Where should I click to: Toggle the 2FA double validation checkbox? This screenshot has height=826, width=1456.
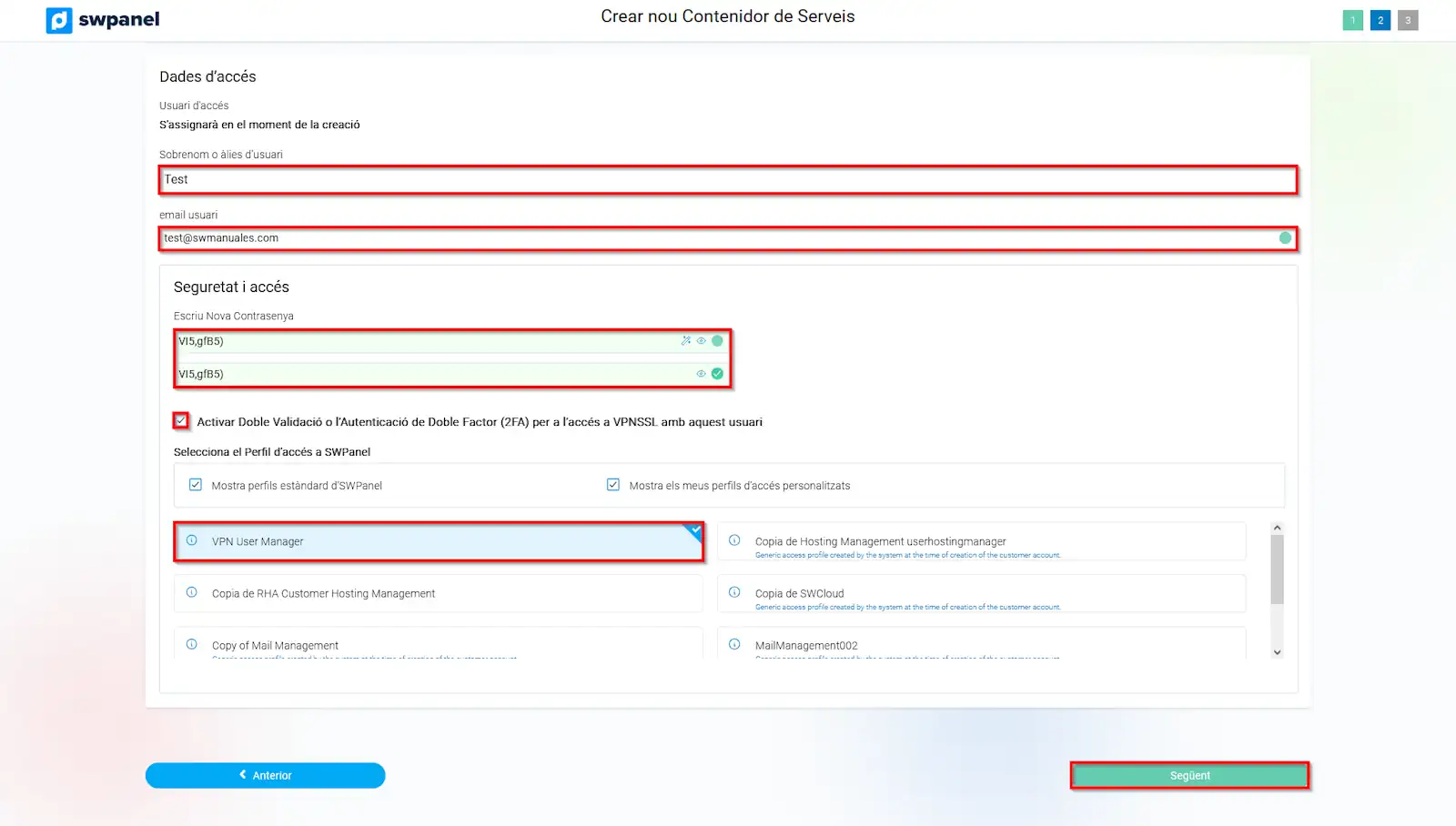[181, 420]
